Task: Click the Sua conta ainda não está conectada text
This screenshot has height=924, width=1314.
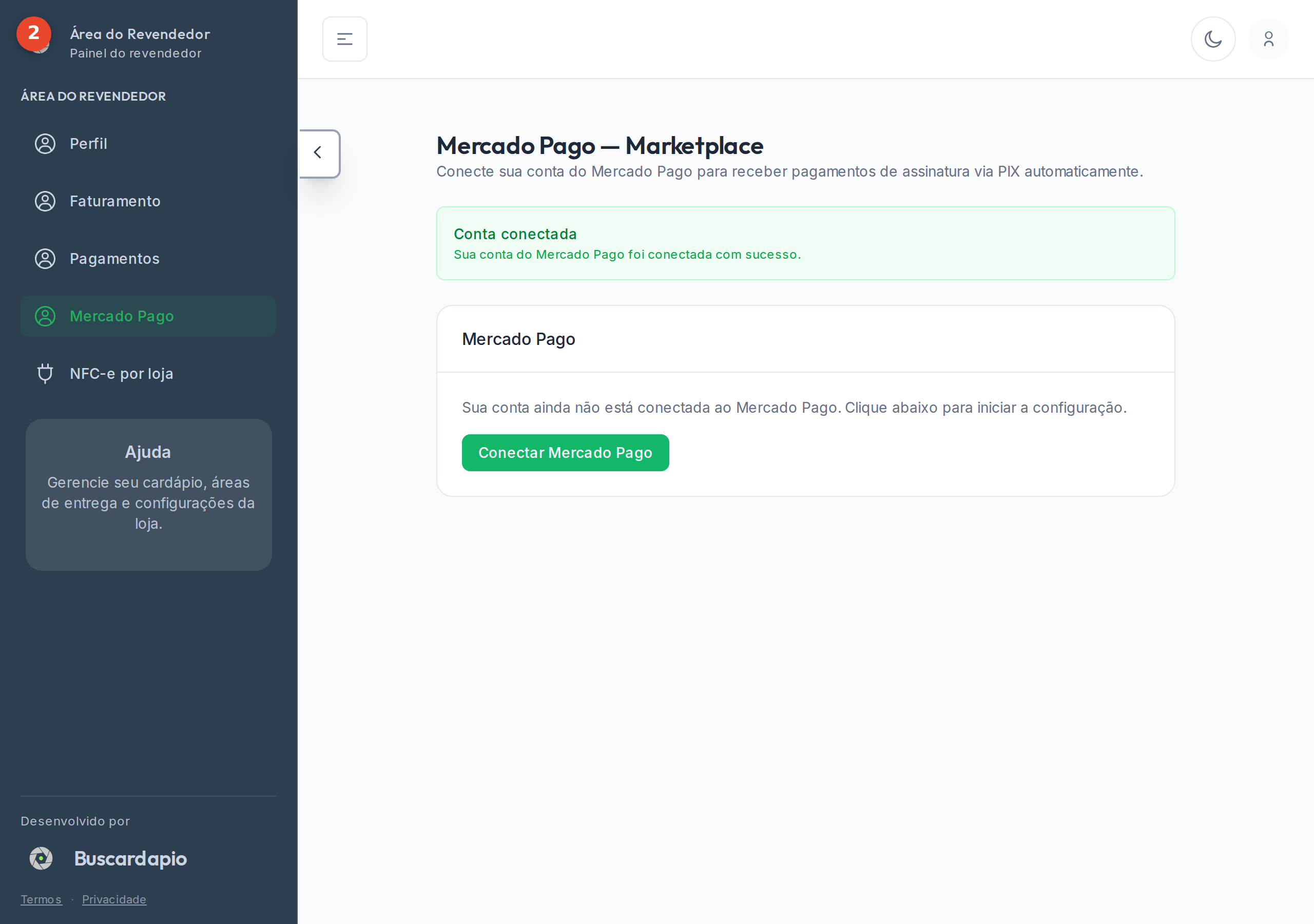Action: tap(794, 408)
